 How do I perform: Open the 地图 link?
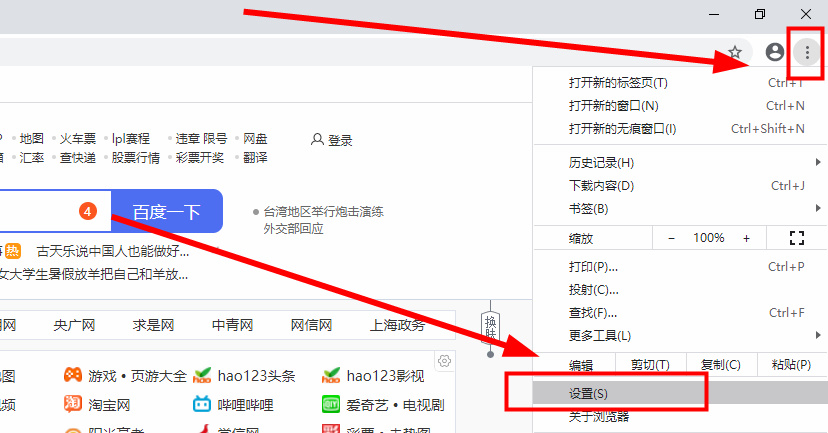32,139
